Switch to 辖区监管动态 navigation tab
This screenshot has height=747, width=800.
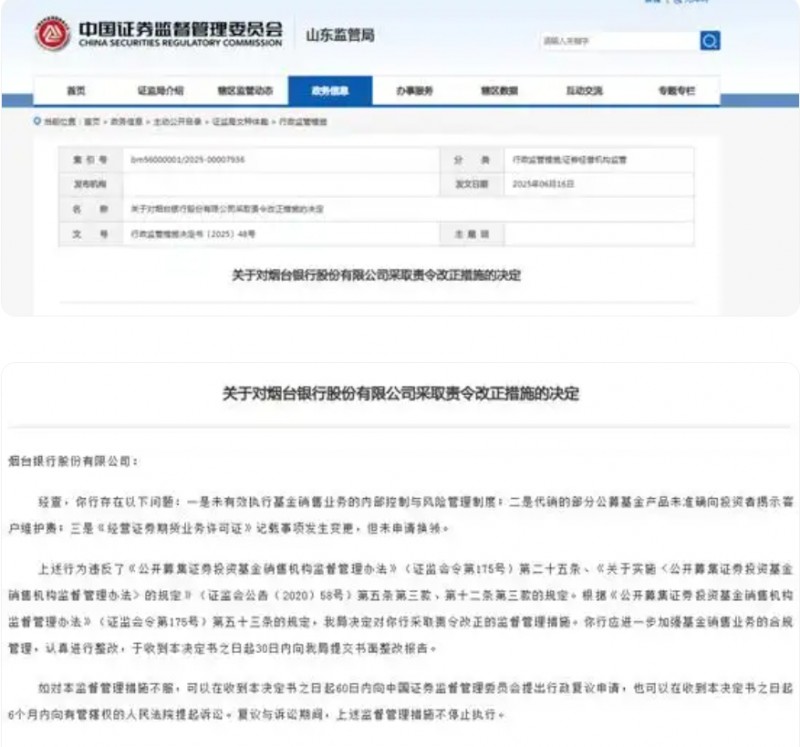tap(246, 91)
